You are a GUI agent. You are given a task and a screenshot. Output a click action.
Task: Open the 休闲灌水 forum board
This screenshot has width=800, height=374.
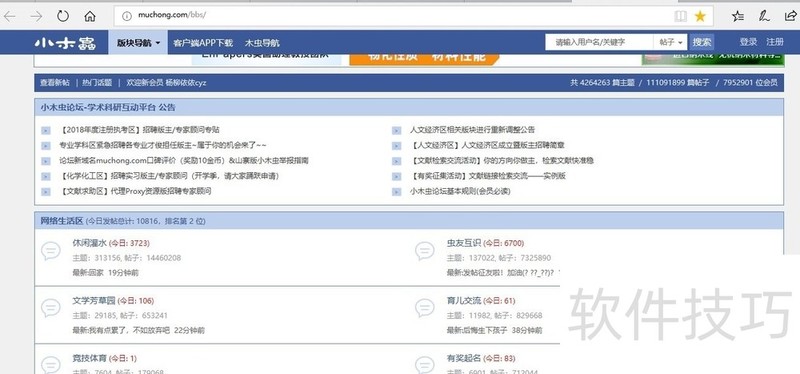89,243
